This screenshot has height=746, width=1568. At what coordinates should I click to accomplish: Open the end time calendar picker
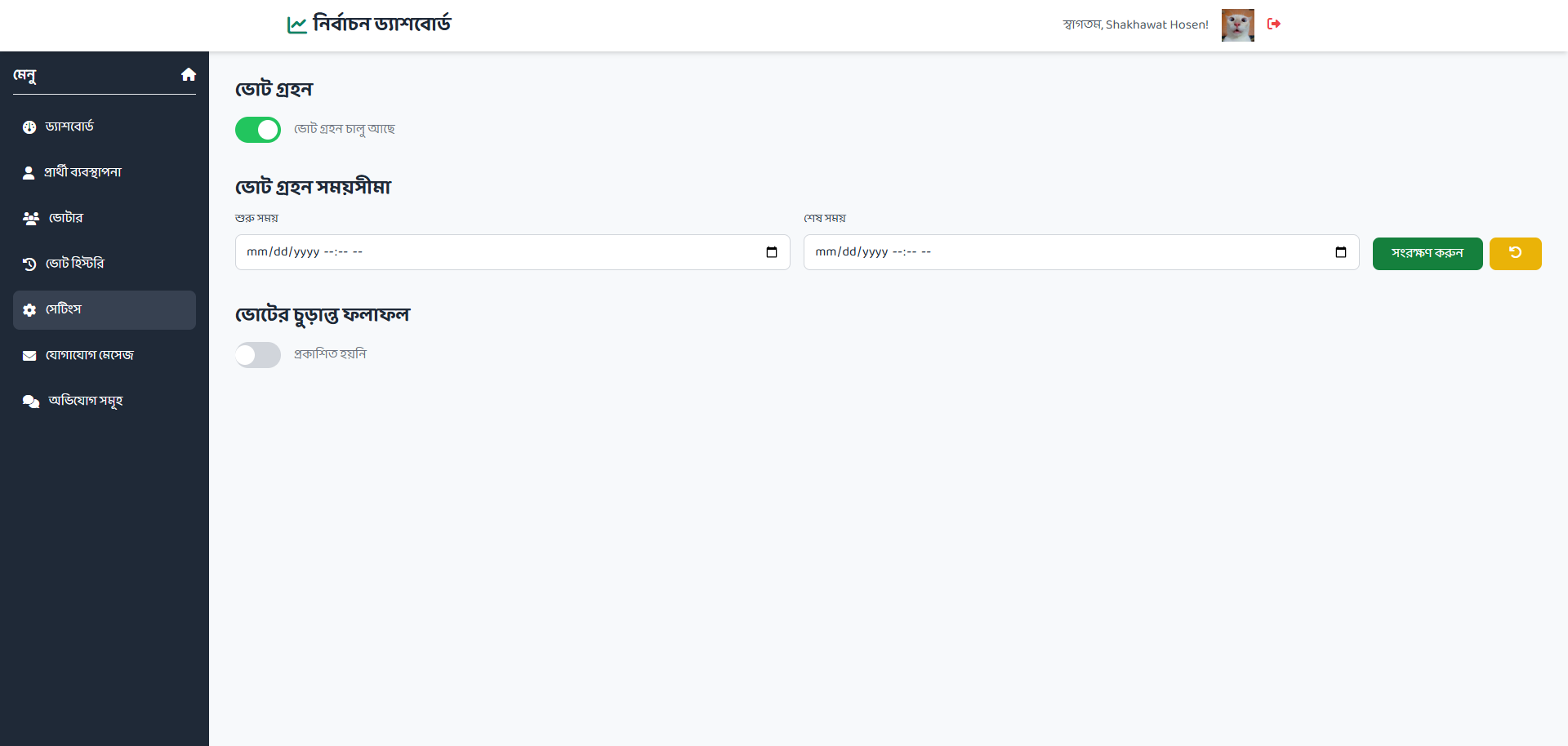coord(1340,252)
